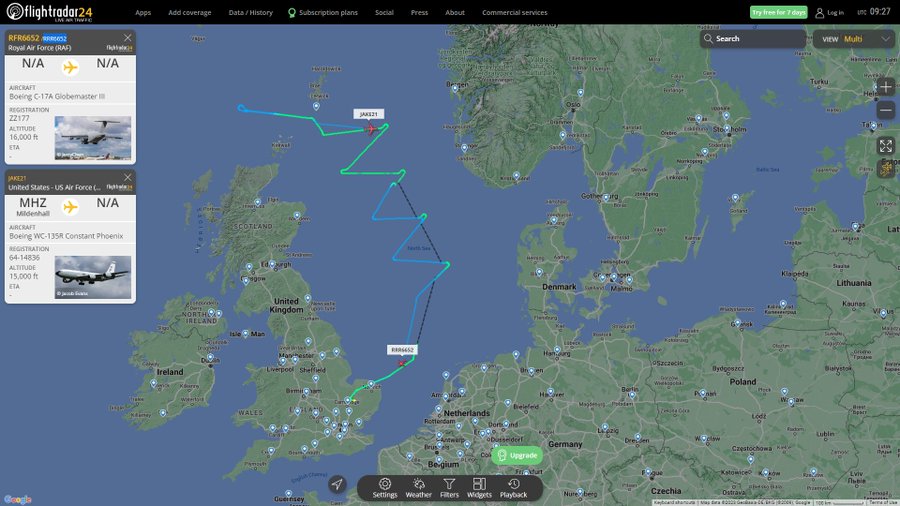Open the Widgets panel

(x=479, y=488)
